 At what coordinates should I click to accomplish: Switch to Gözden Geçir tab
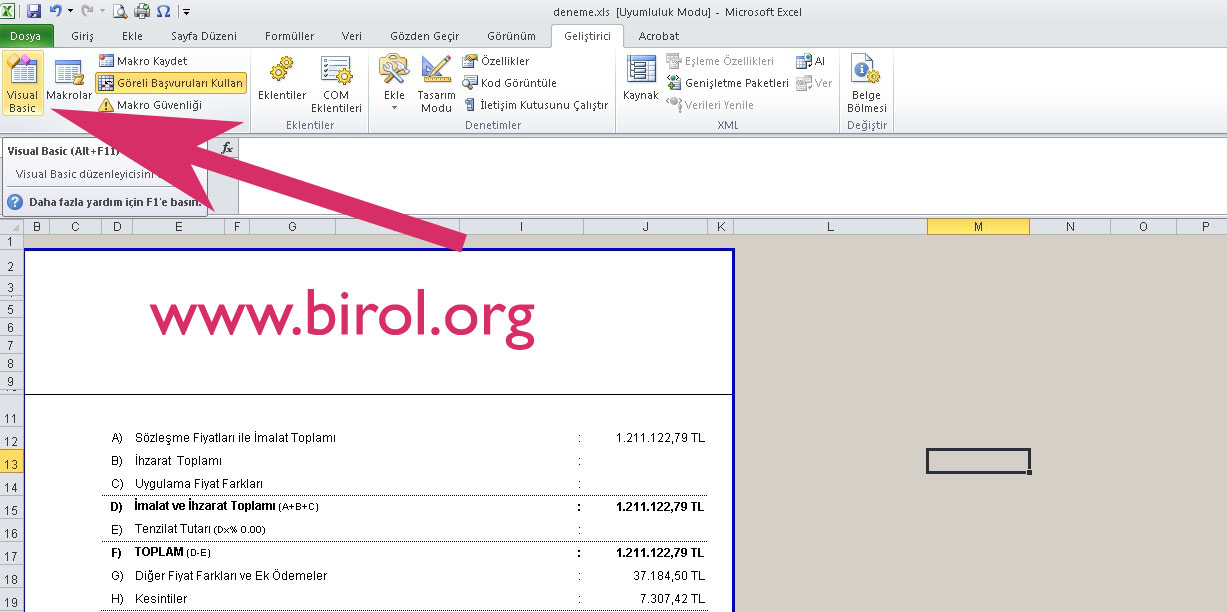425,36
